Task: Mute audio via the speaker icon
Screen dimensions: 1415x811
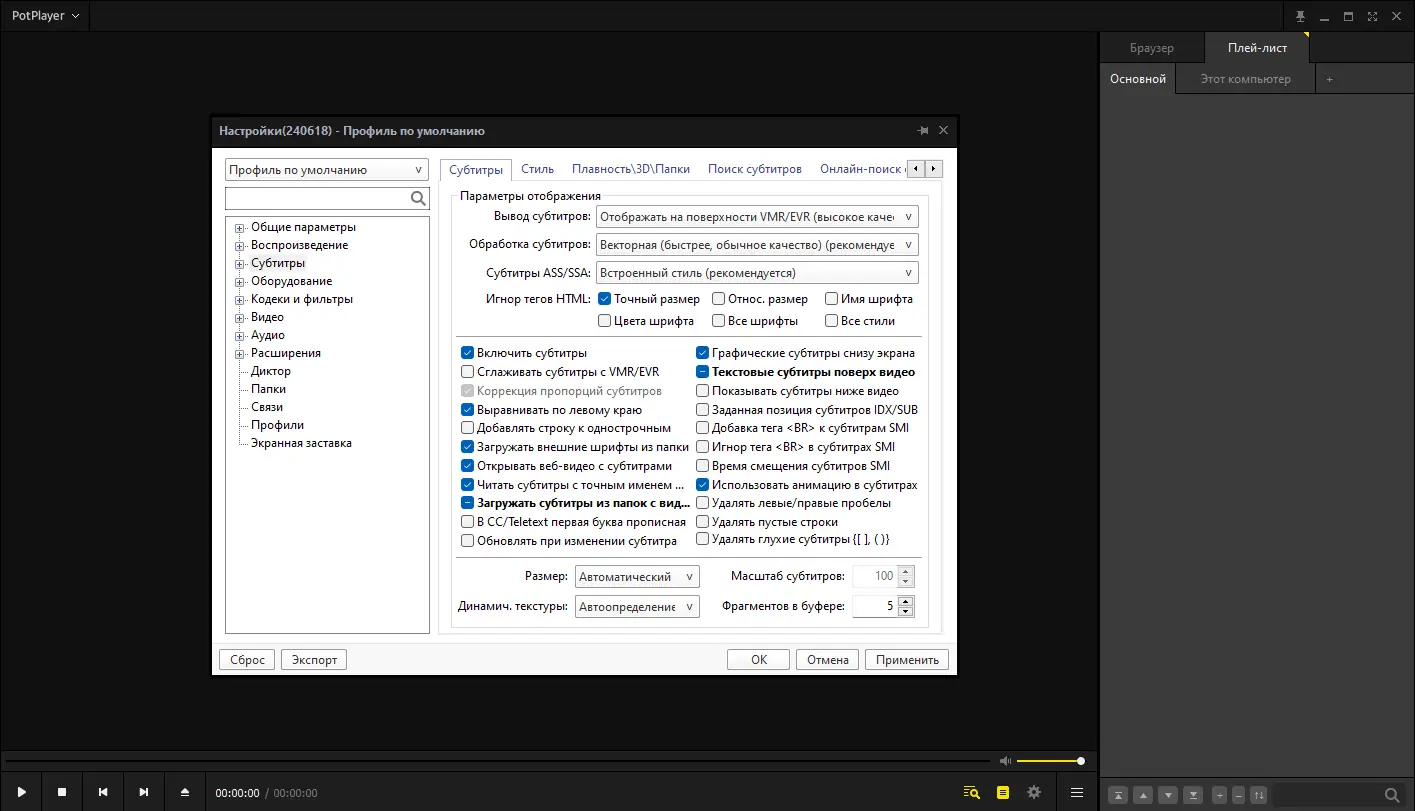Action: click(x=1006, y=760)
